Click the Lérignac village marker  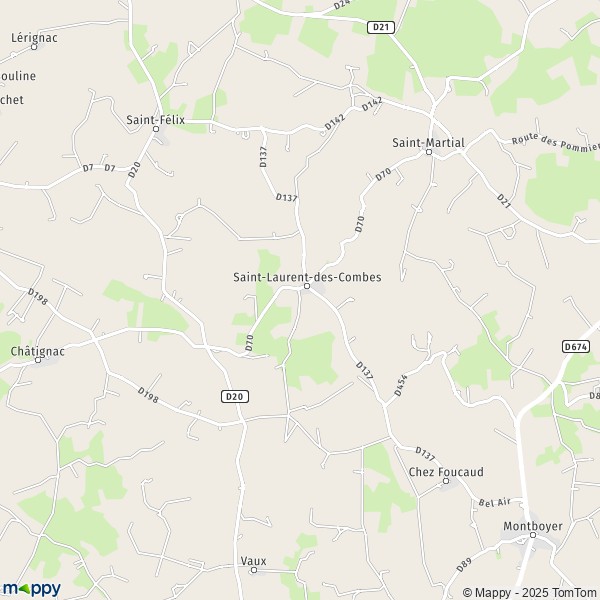coord(34,47)
